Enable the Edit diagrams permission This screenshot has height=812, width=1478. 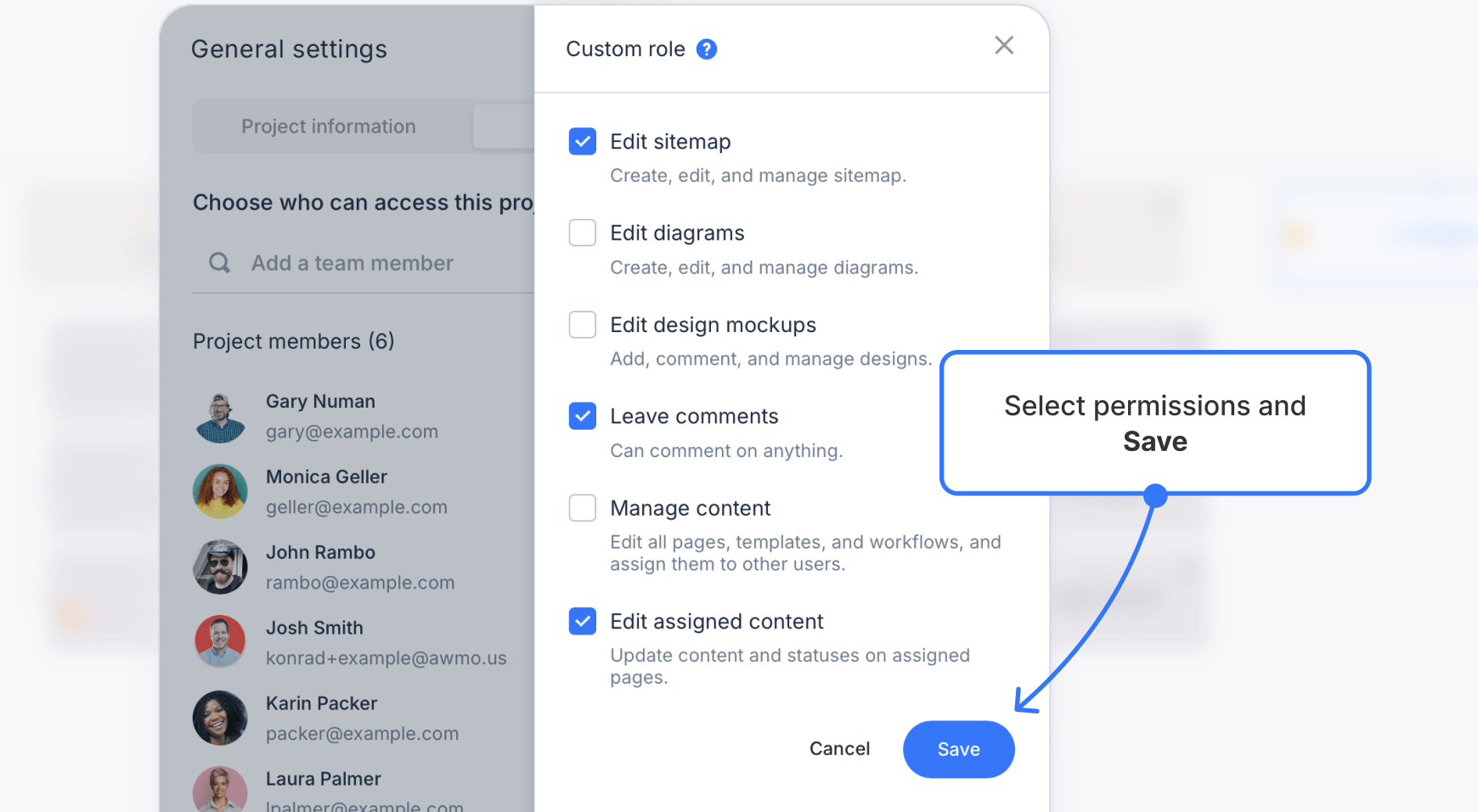[x=582, y=232]
